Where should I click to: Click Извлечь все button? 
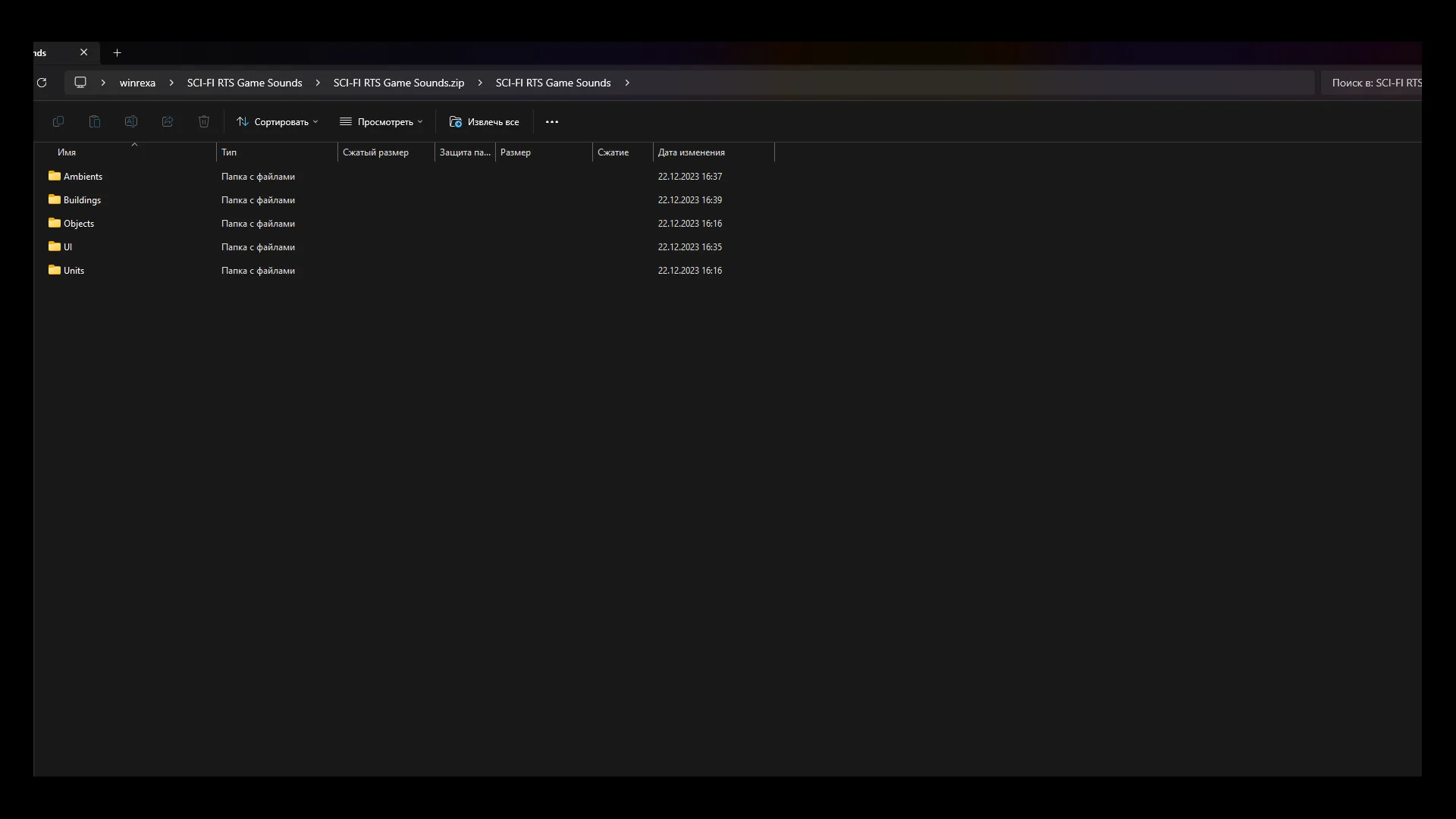pyautogui.click(x=485, y=121)
